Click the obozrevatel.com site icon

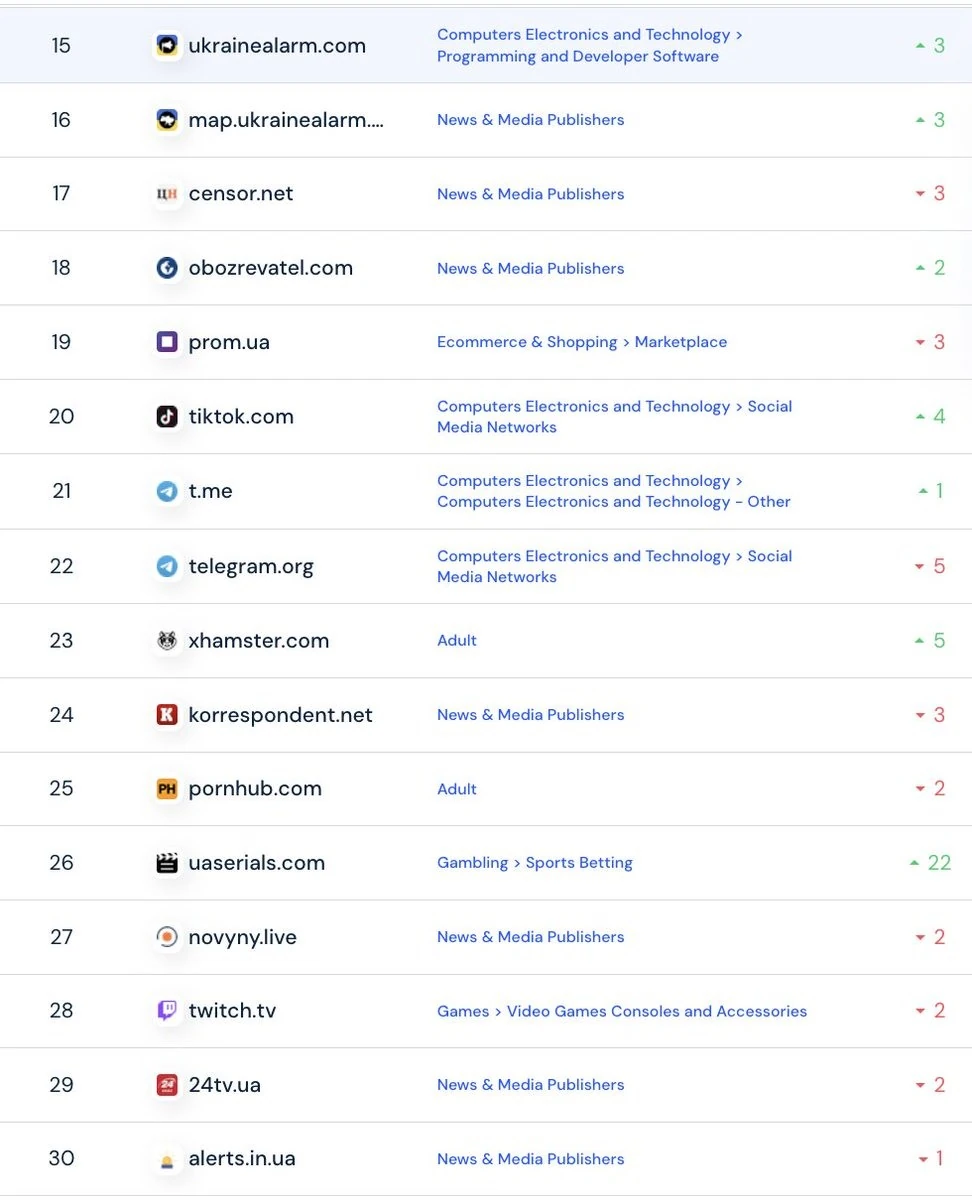tap(167, 268)
